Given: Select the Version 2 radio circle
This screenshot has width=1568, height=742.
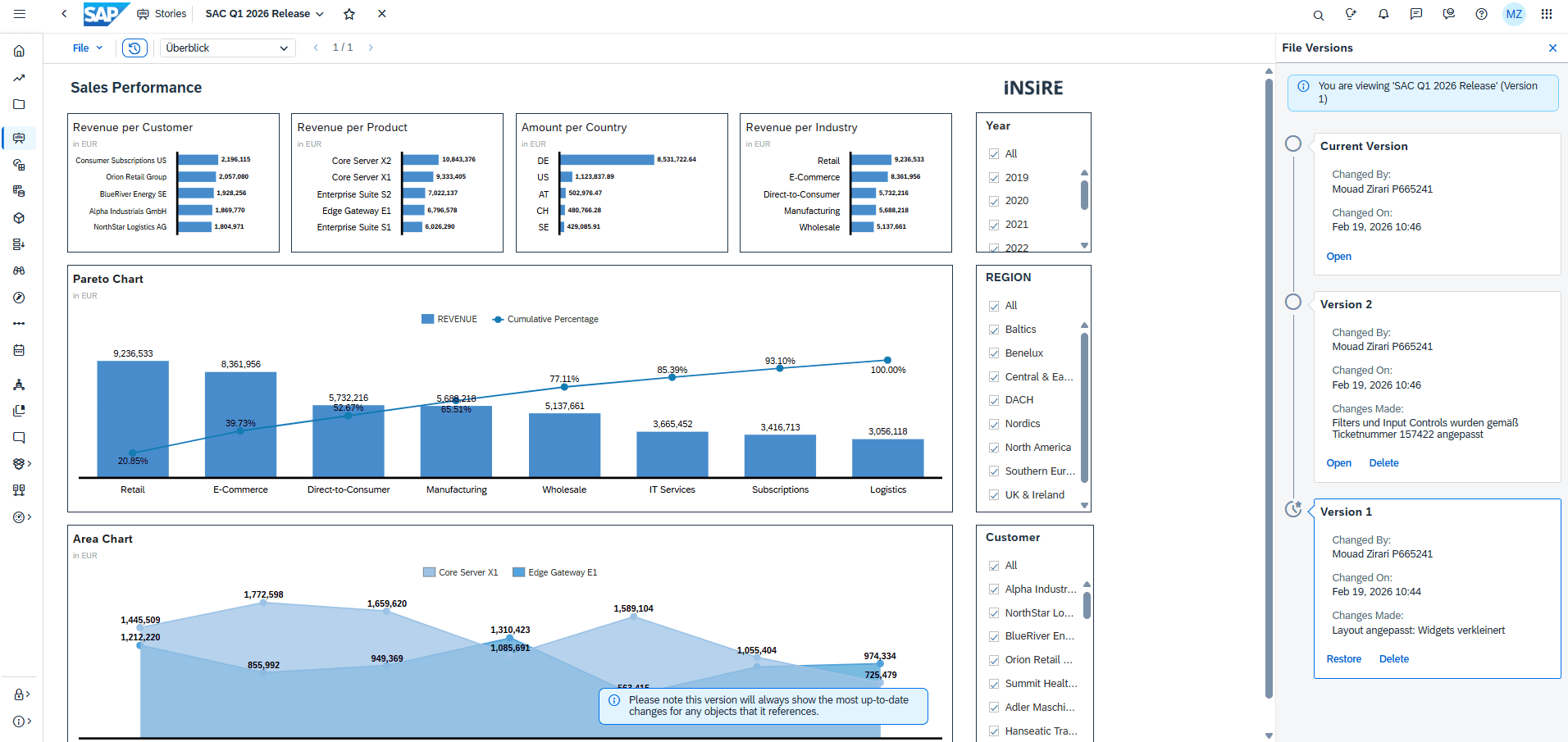Looking at the screenshot, I should [x=1293, y=302].
